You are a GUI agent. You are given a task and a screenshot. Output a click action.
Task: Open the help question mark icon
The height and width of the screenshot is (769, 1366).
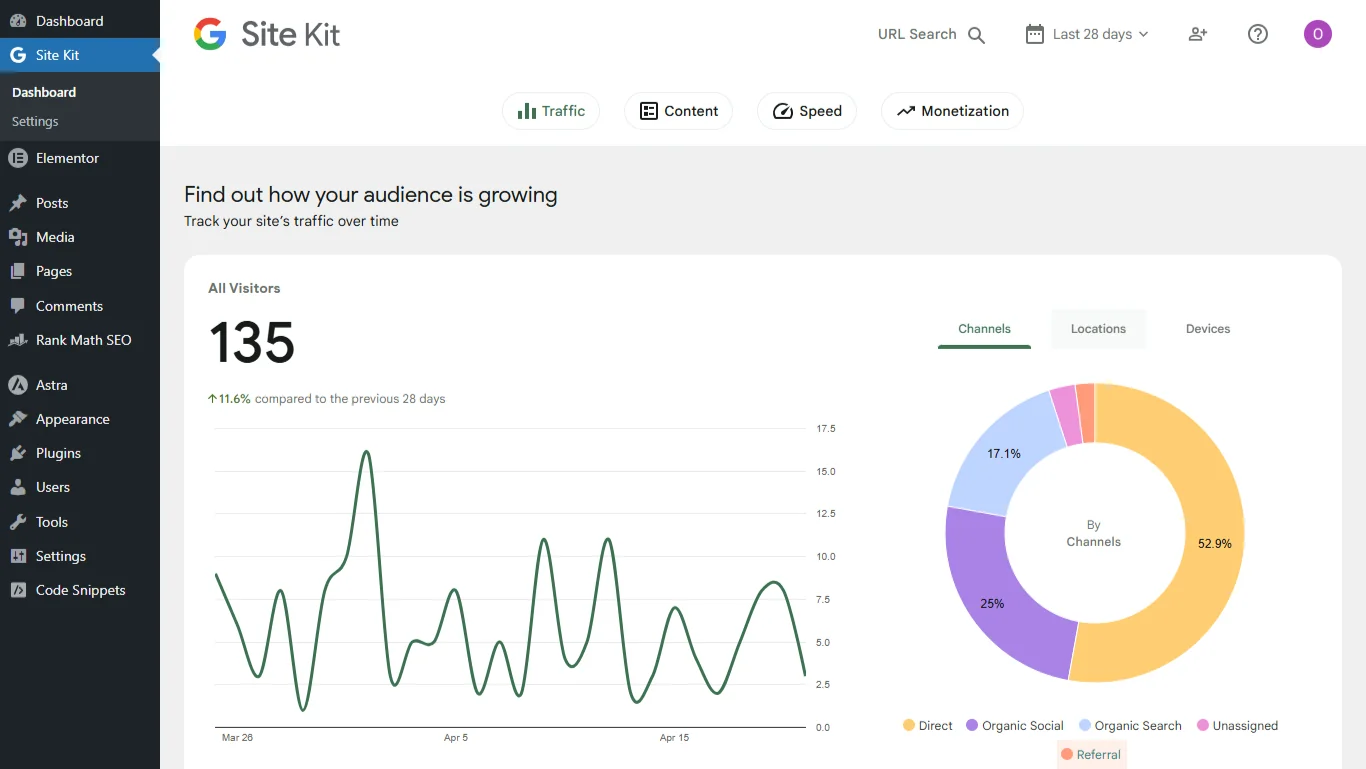(x=1258, y=34)
